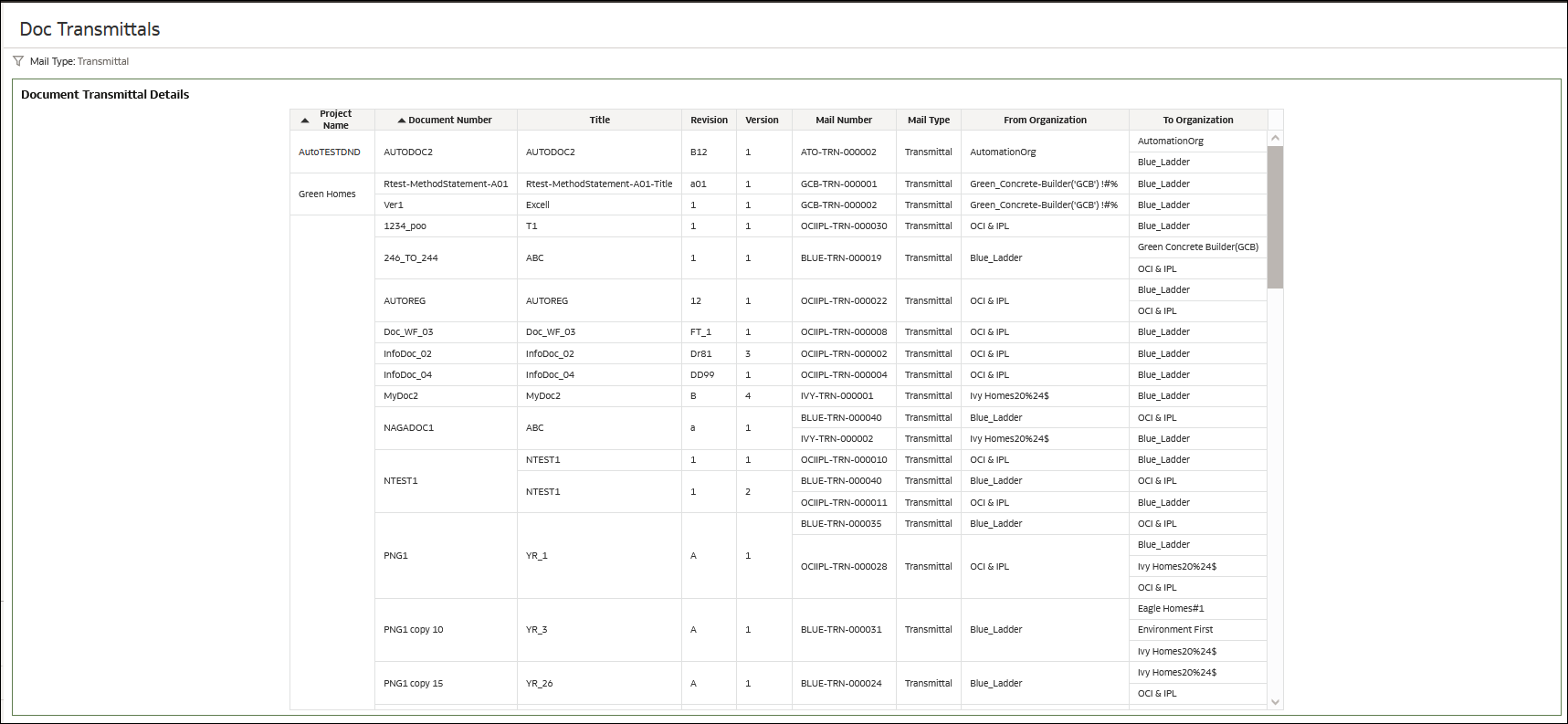1568x724 pixels.
Task: Select the Mail Number column header
Action: [x=844, y=120]
